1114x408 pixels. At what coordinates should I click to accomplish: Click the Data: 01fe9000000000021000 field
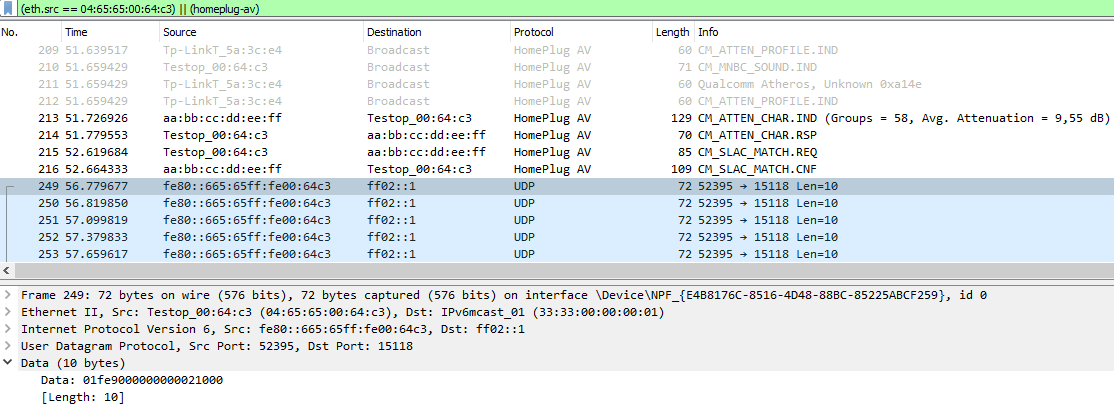(131, 380)
